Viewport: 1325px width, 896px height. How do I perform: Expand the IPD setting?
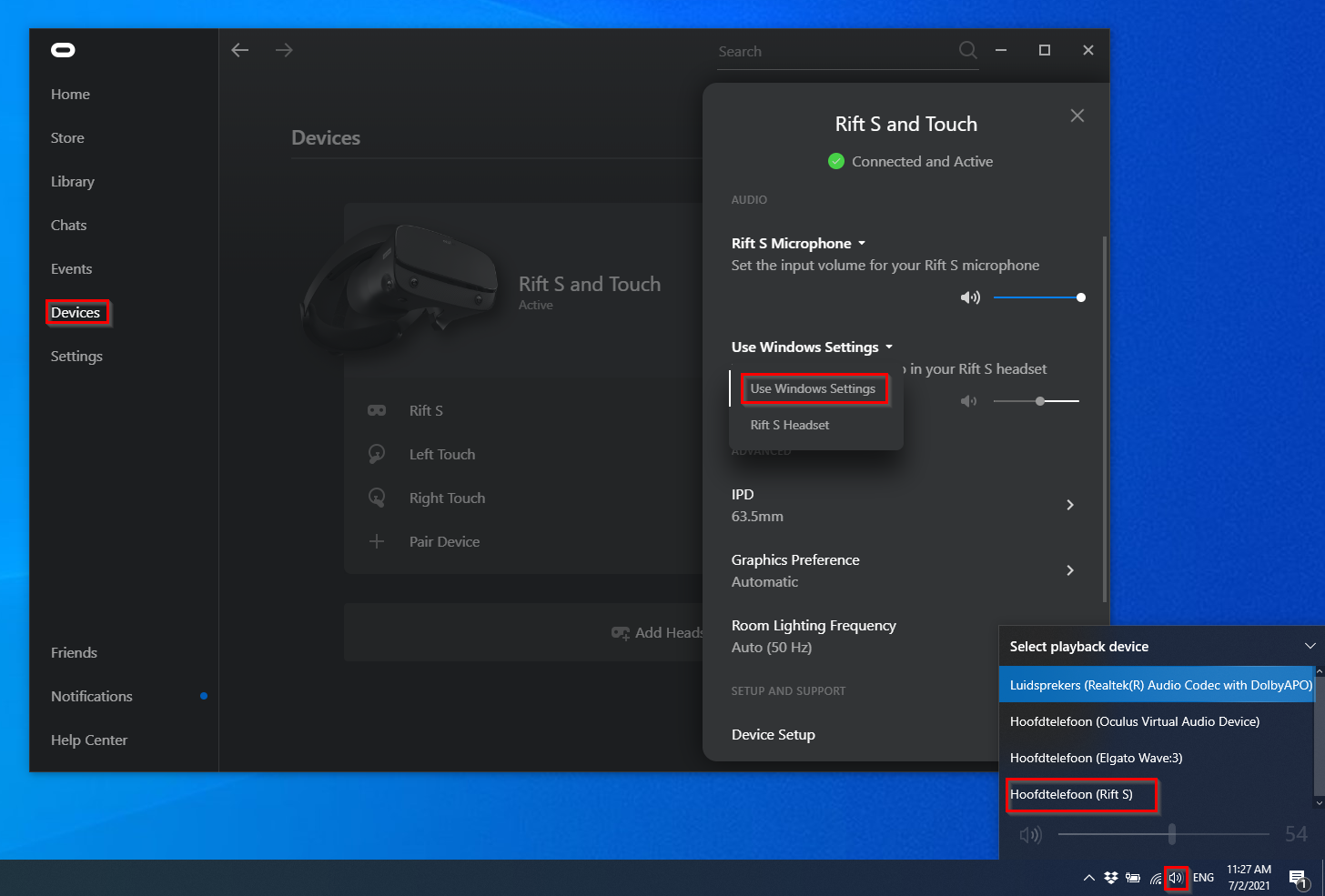(1070, 505)
